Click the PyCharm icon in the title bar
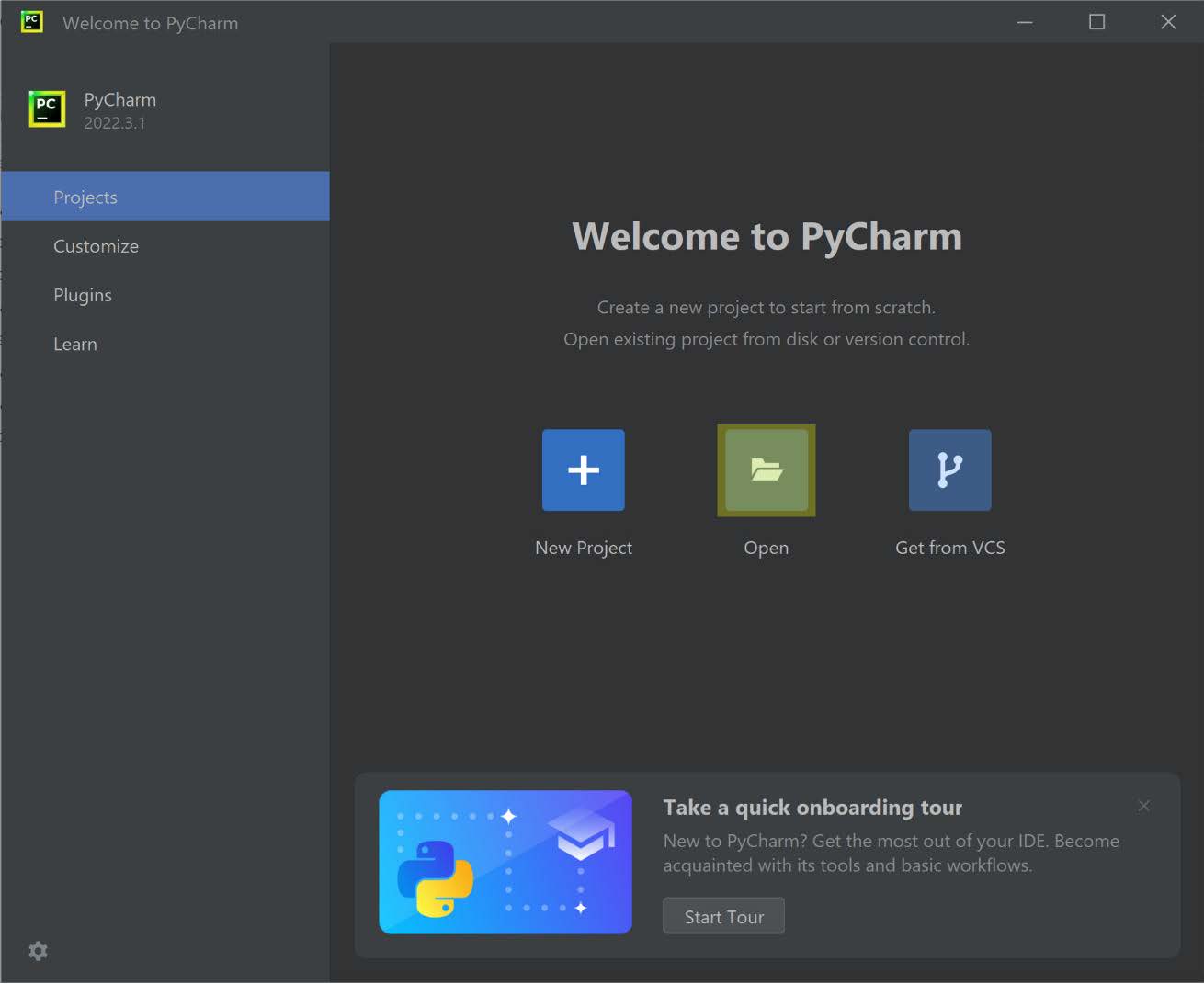Viewport: 1204px width, 984px height. coord(32,22)
